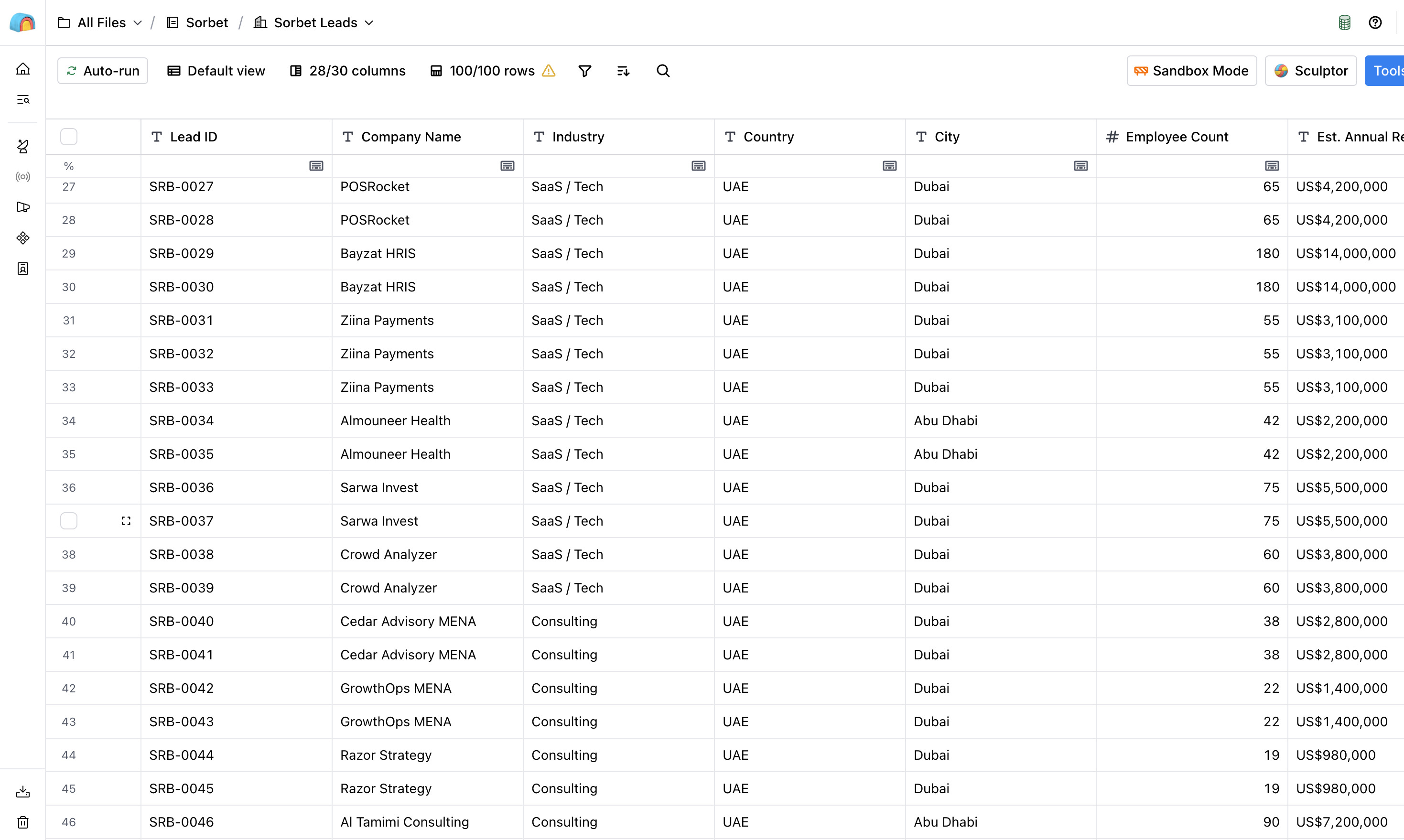Click the Country column header
Viewport: 1404px width, 840px height.
point(810,136)
